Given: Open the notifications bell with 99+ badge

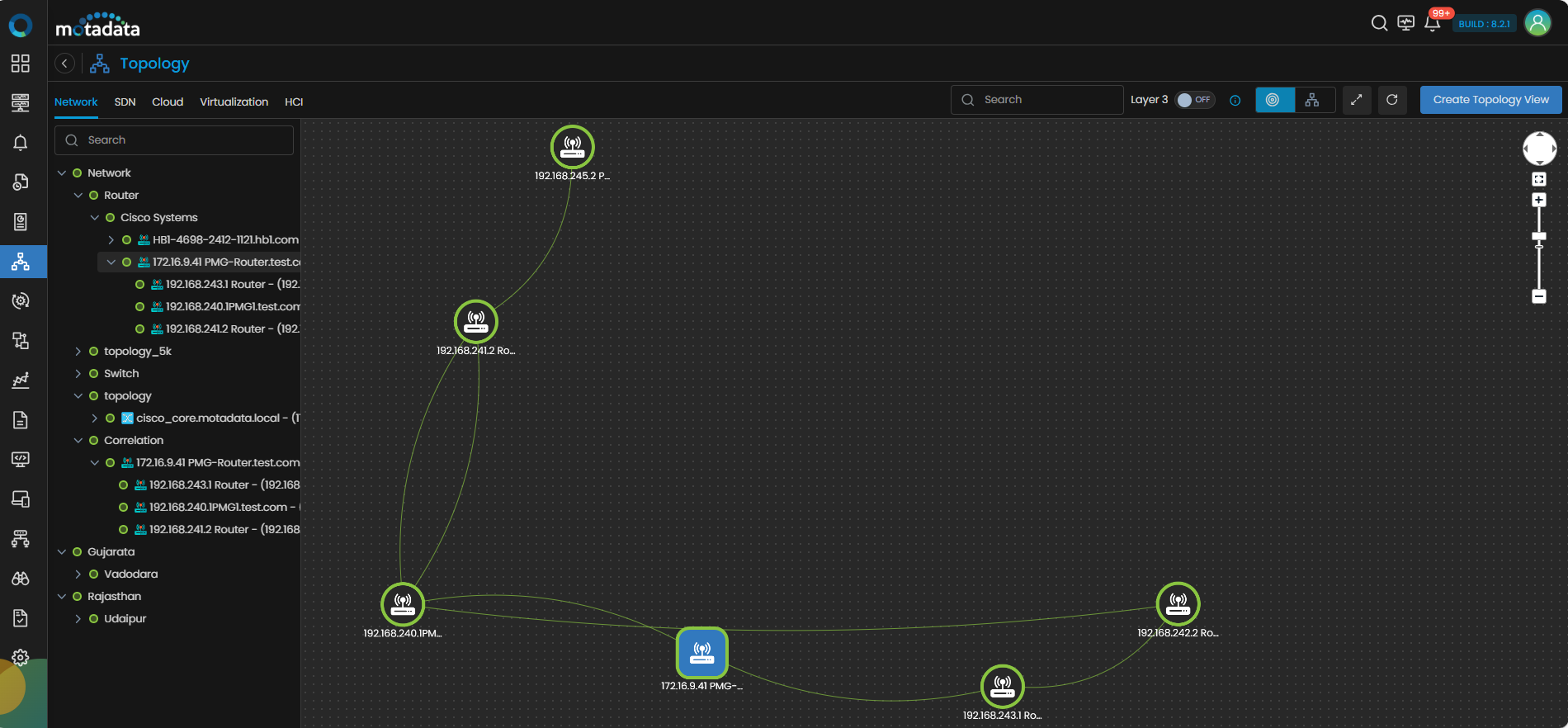Looking at the screenshot, I should tap(1433, 23).
